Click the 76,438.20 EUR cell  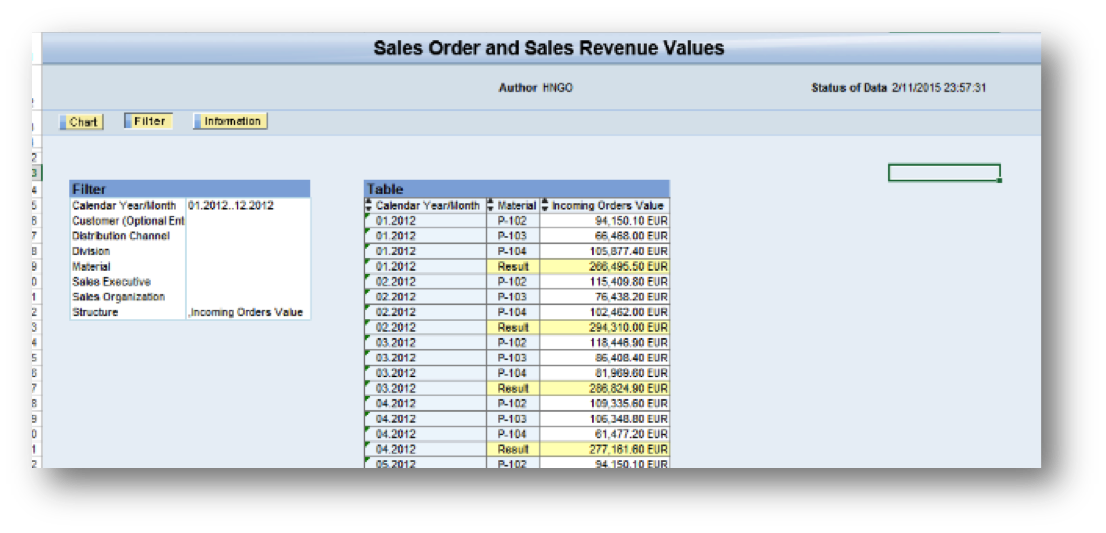pyautogui.click(x=605, y=297)
